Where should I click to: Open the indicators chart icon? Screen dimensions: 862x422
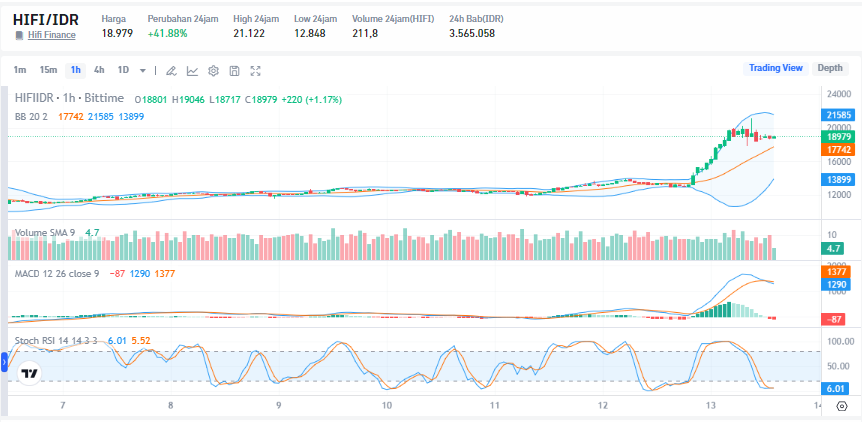(x=192, y=70)
